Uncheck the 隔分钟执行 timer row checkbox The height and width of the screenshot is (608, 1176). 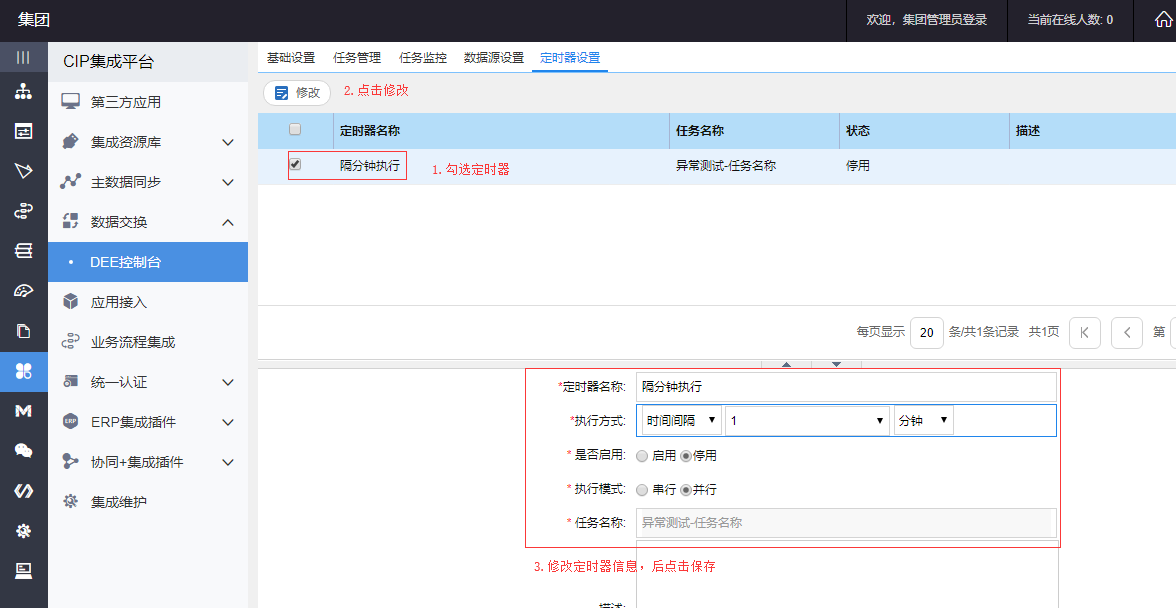click(x=295, y=164)
